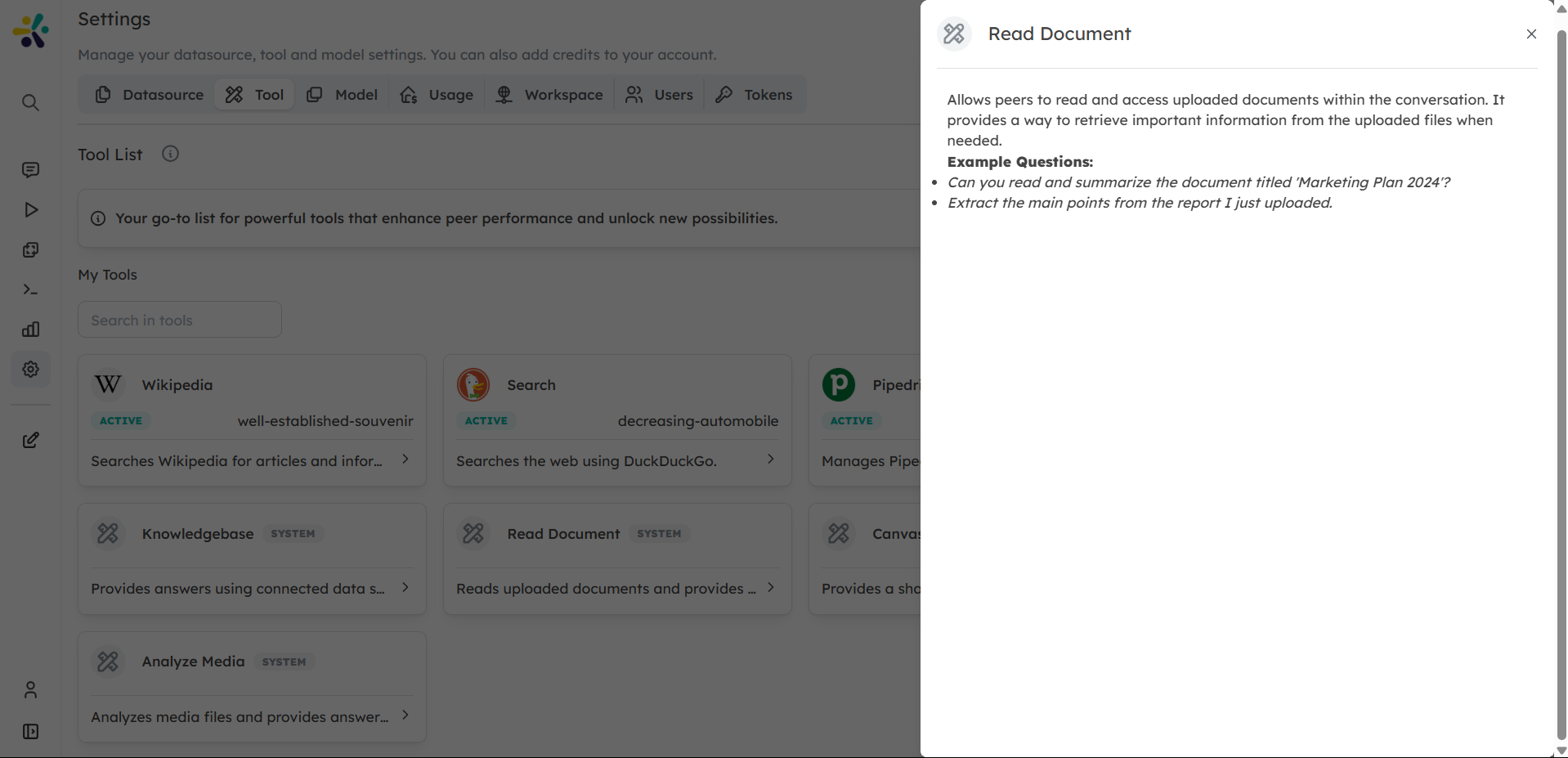Switch to the Datasource tab
Screen dimensions: 1568x758
click(150, 95)
